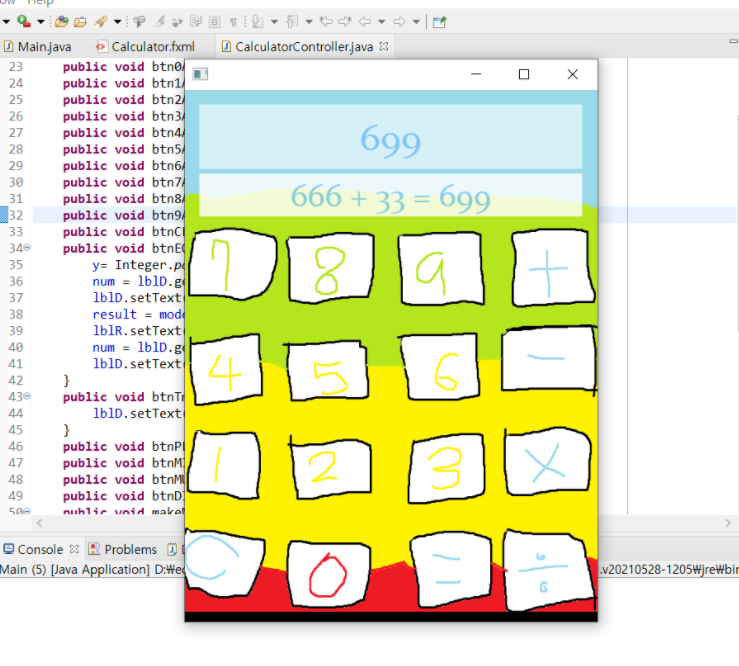Select the hand-drawn 5 calculator button
Screen dimensions: 739x666
coord(327,371)
